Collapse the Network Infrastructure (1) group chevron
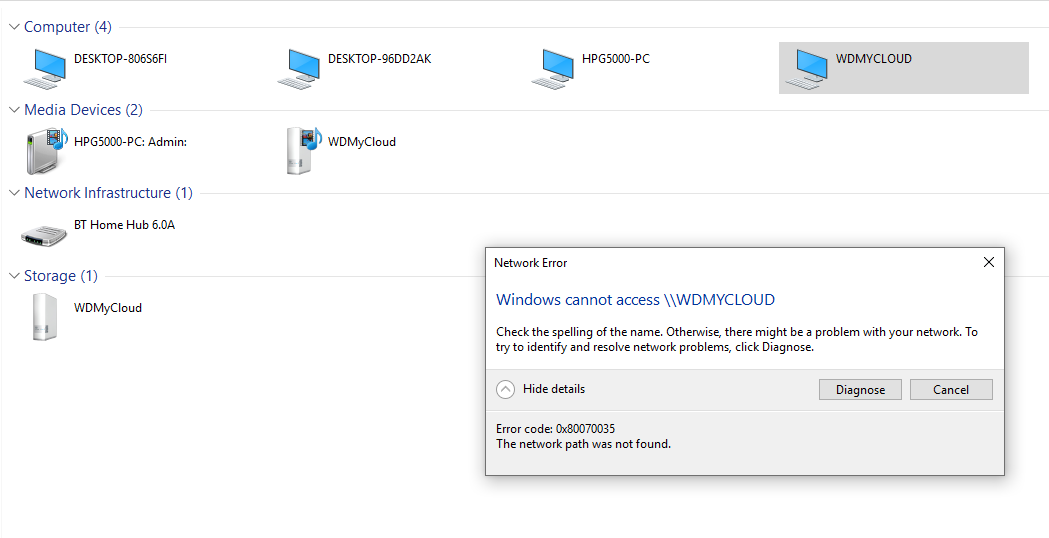The width and height of the screenshot is (1049, 538). click(x=14, y=193)
